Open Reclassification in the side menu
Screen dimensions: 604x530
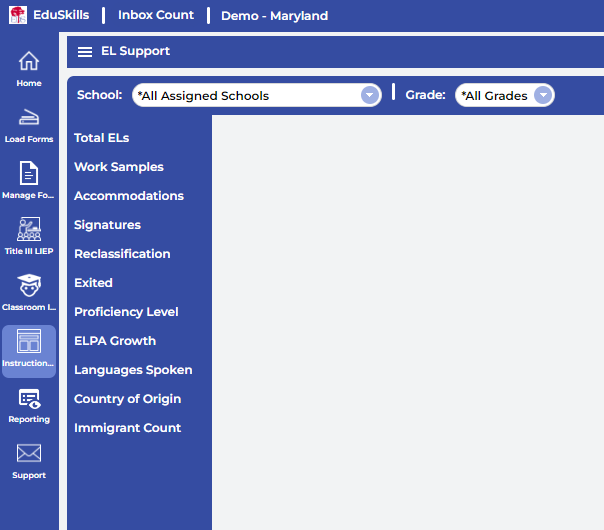point(122,254)
